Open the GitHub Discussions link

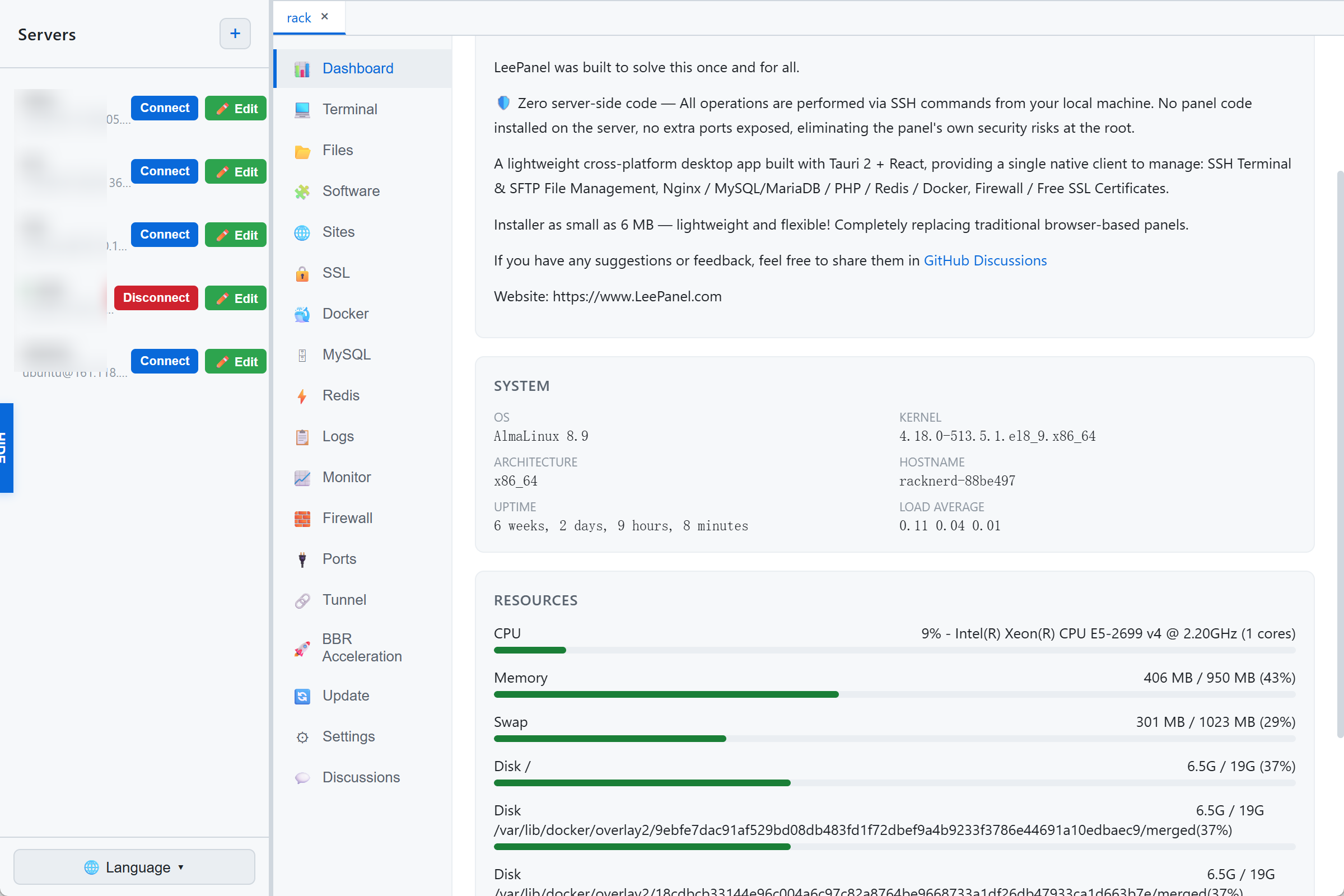[x=985, y=260]
